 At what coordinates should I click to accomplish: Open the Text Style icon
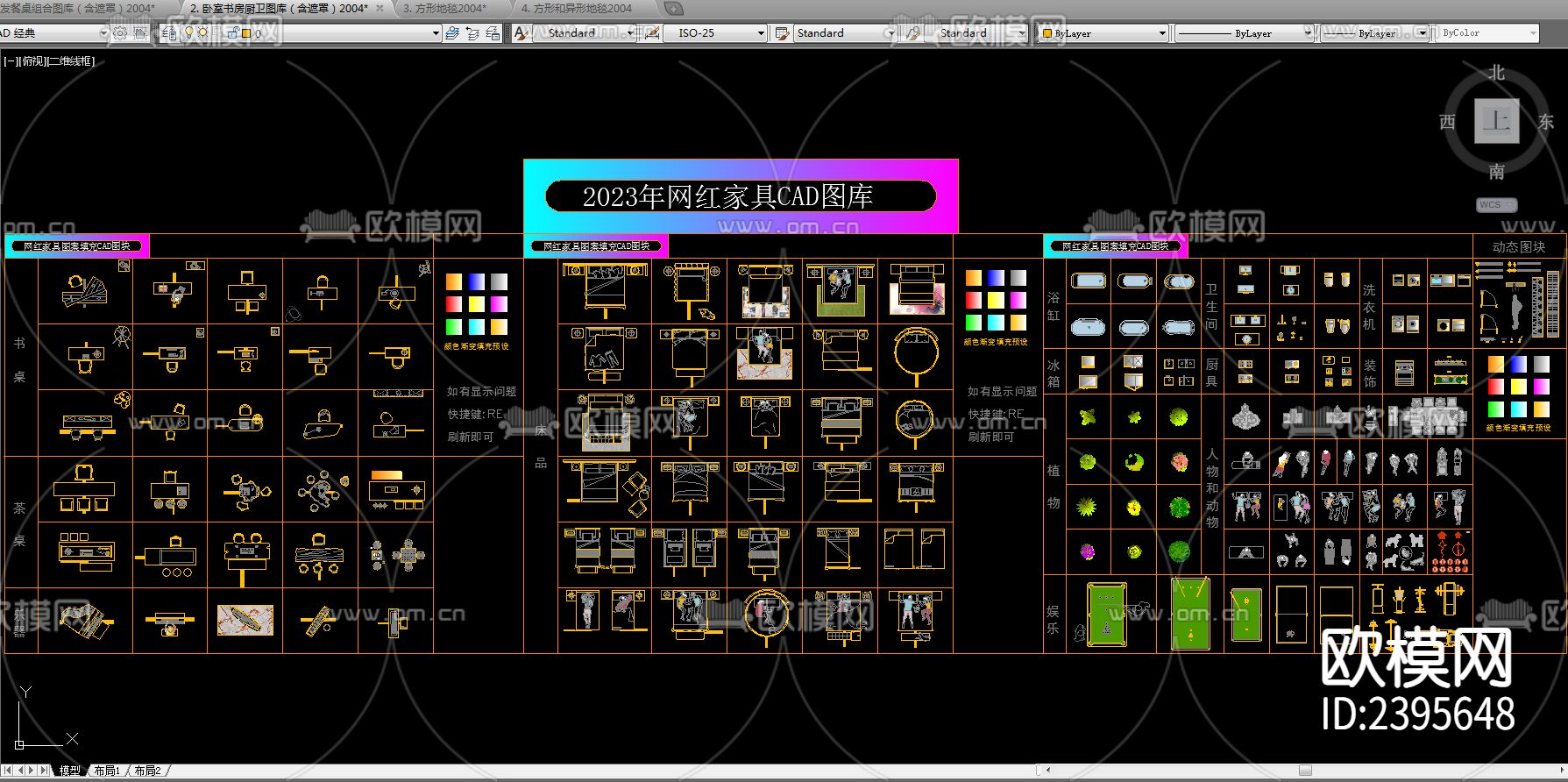click(x=522, y=33)
